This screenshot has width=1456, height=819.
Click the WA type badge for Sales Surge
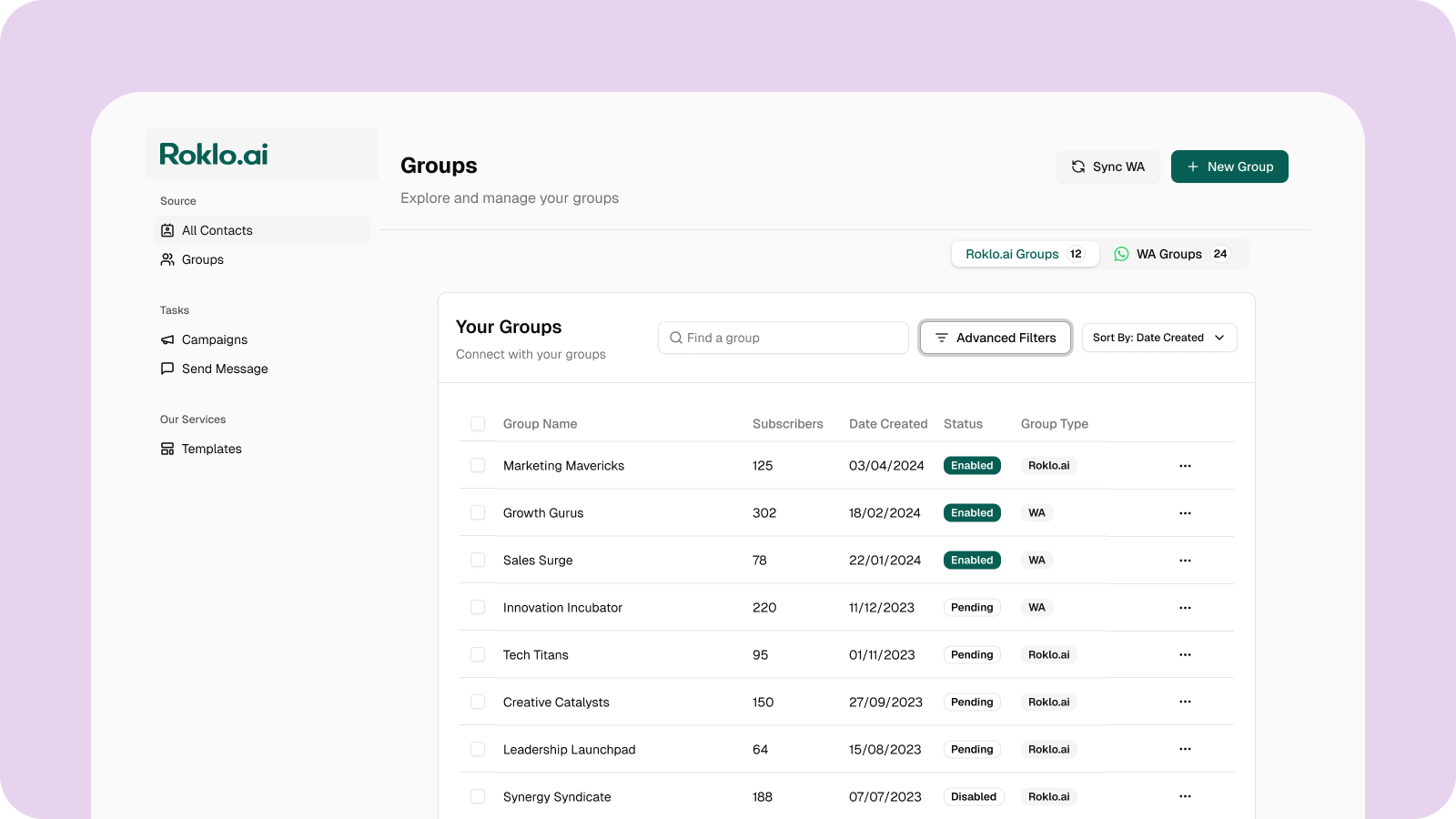[x=1037, y=560]
